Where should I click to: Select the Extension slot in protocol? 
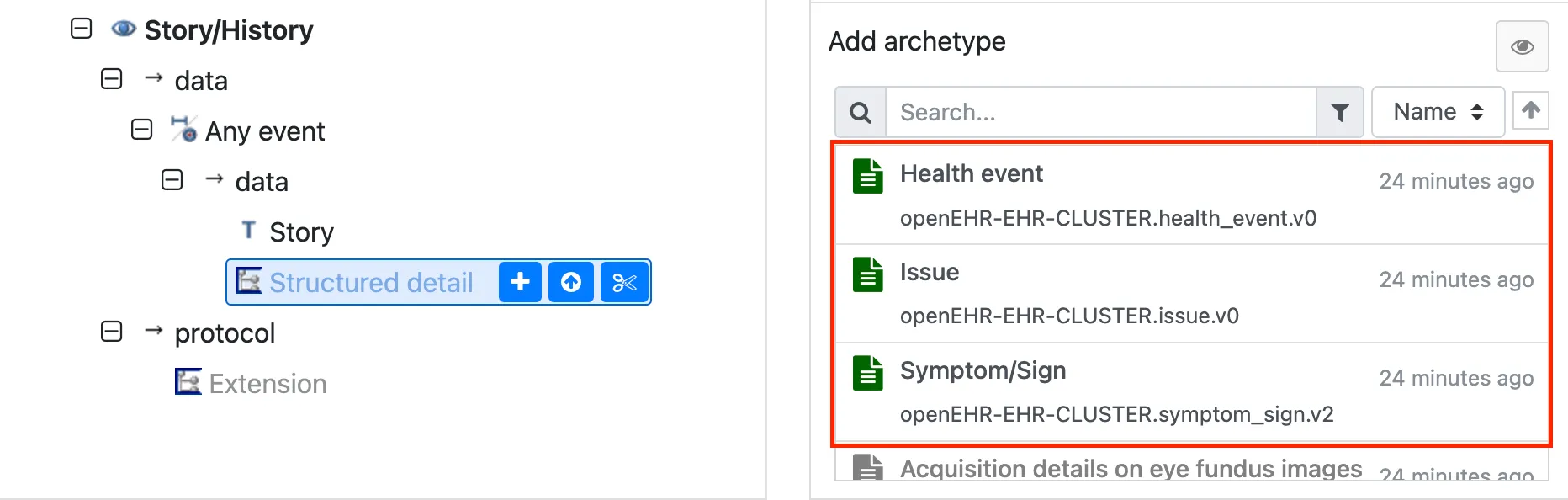[x=267, y=384]
